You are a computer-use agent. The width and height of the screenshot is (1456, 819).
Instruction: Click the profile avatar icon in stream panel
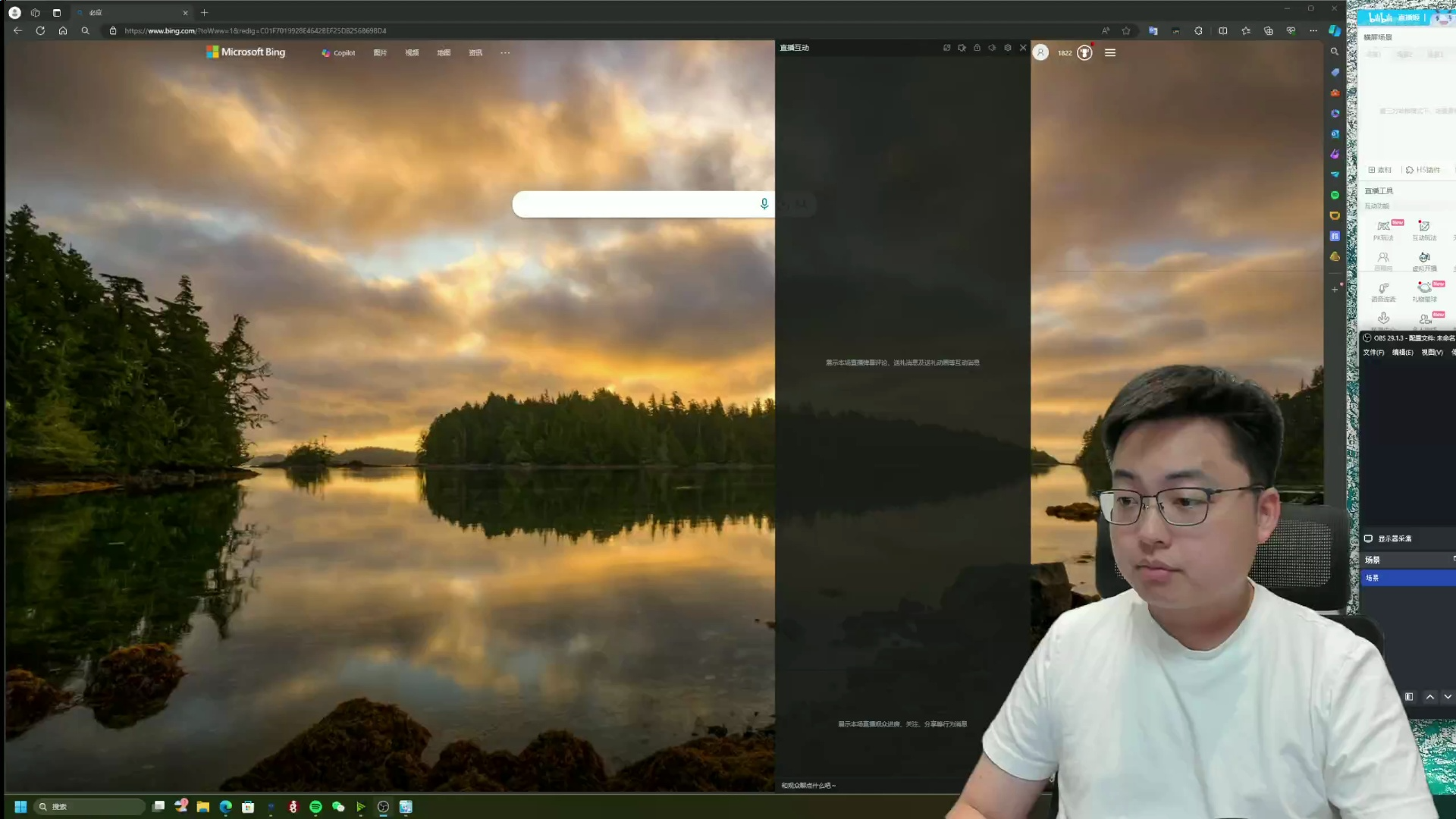tap(1041, 52)
